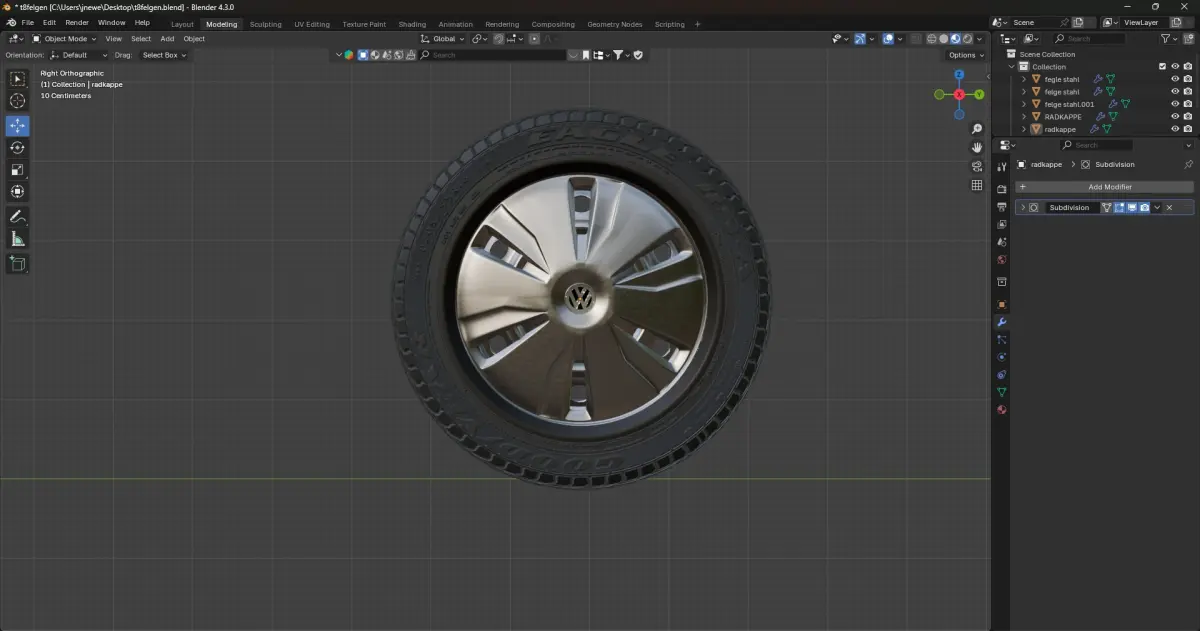Select the Move tool
Image resolution: width=1200 pixels, height=631 pixels.
click(17, 126)
